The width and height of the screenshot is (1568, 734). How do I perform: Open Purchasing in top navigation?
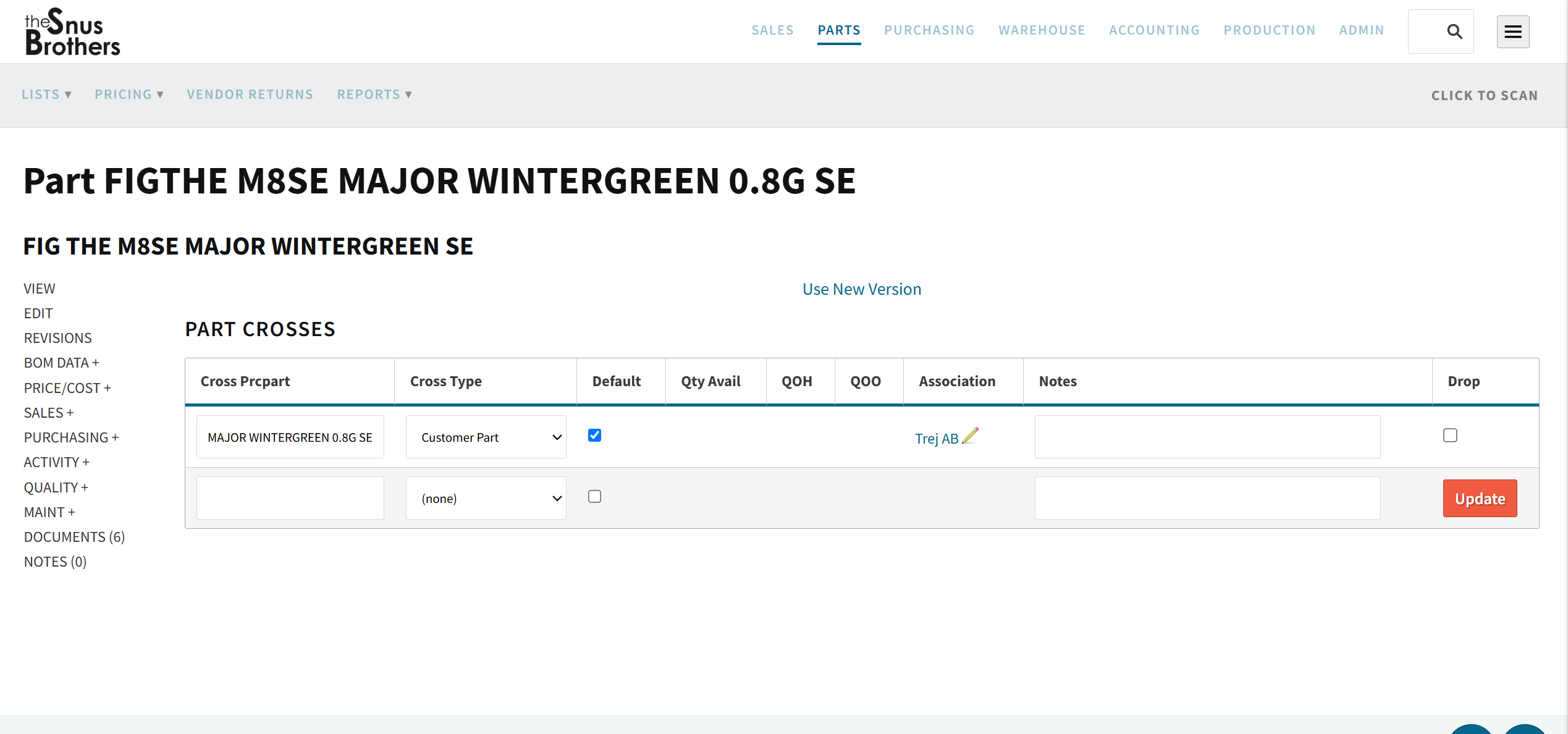coord(929,30)
